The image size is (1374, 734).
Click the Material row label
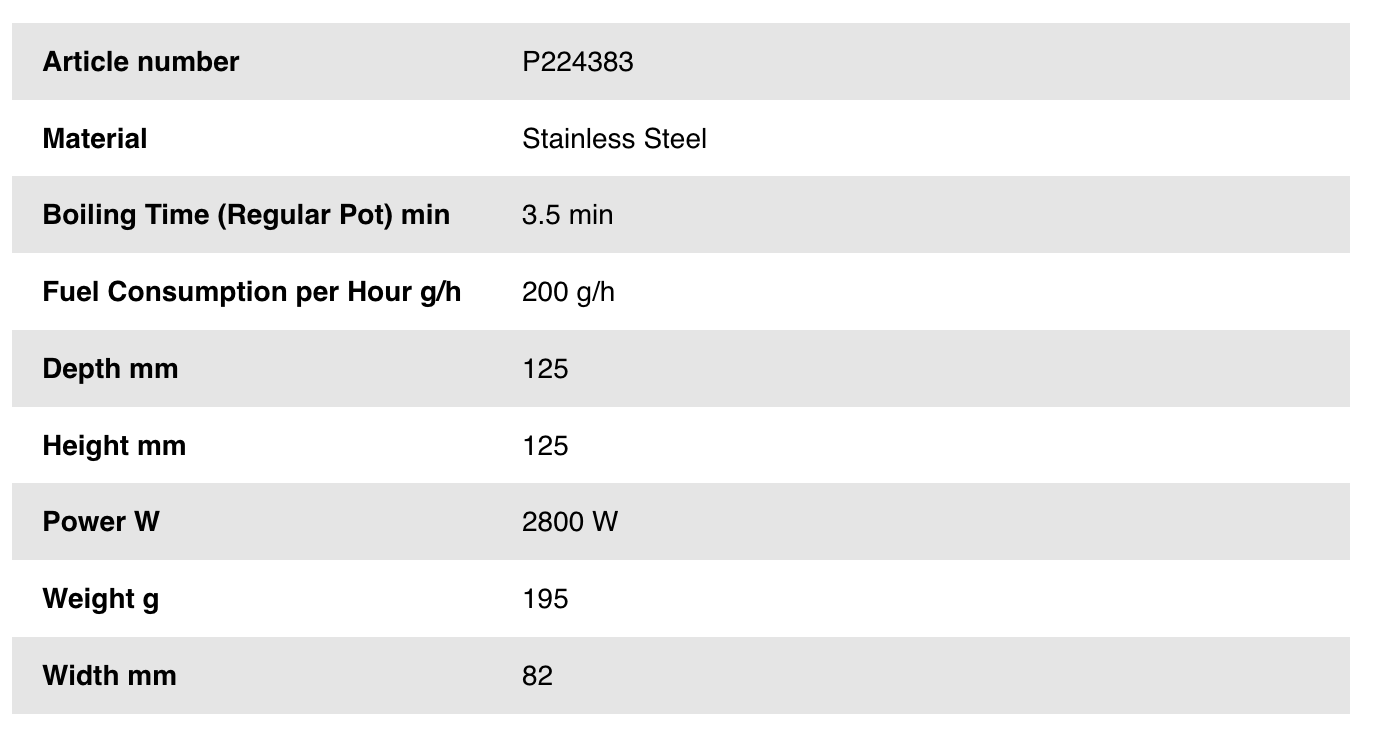[94, 139]
